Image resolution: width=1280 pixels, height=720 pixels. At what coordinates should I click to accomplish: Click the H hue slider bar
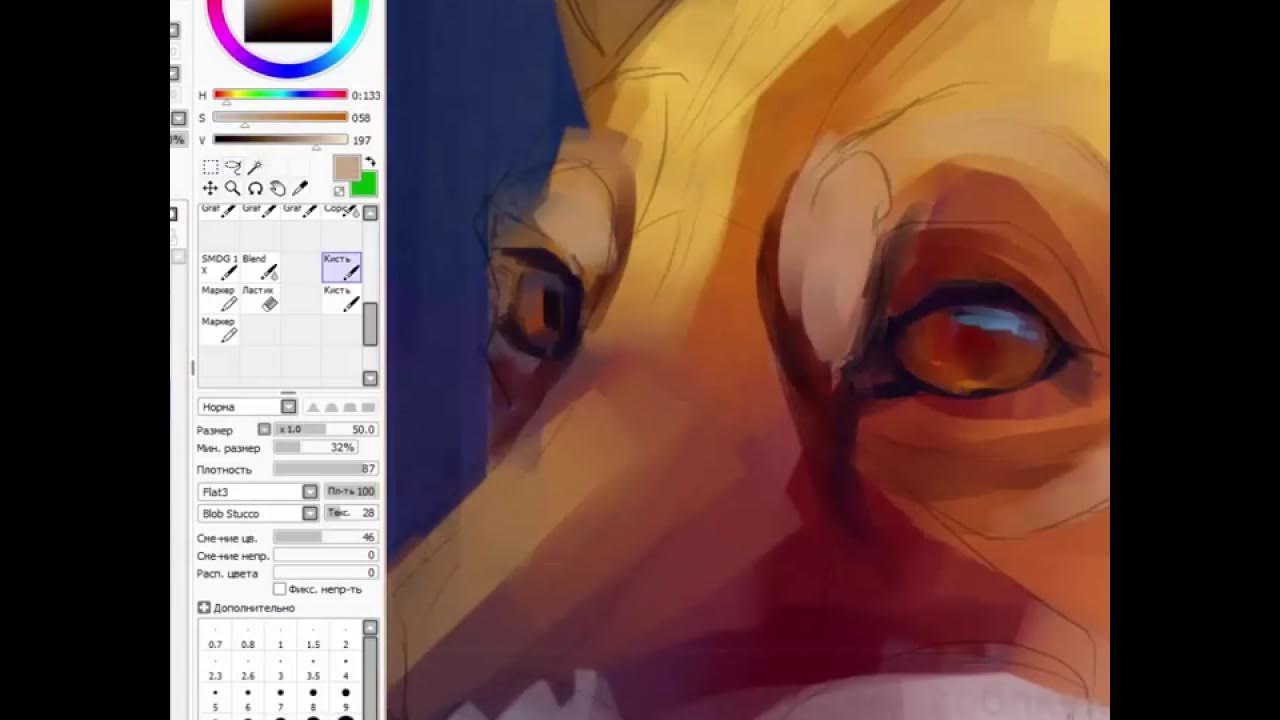pos(280,95)
